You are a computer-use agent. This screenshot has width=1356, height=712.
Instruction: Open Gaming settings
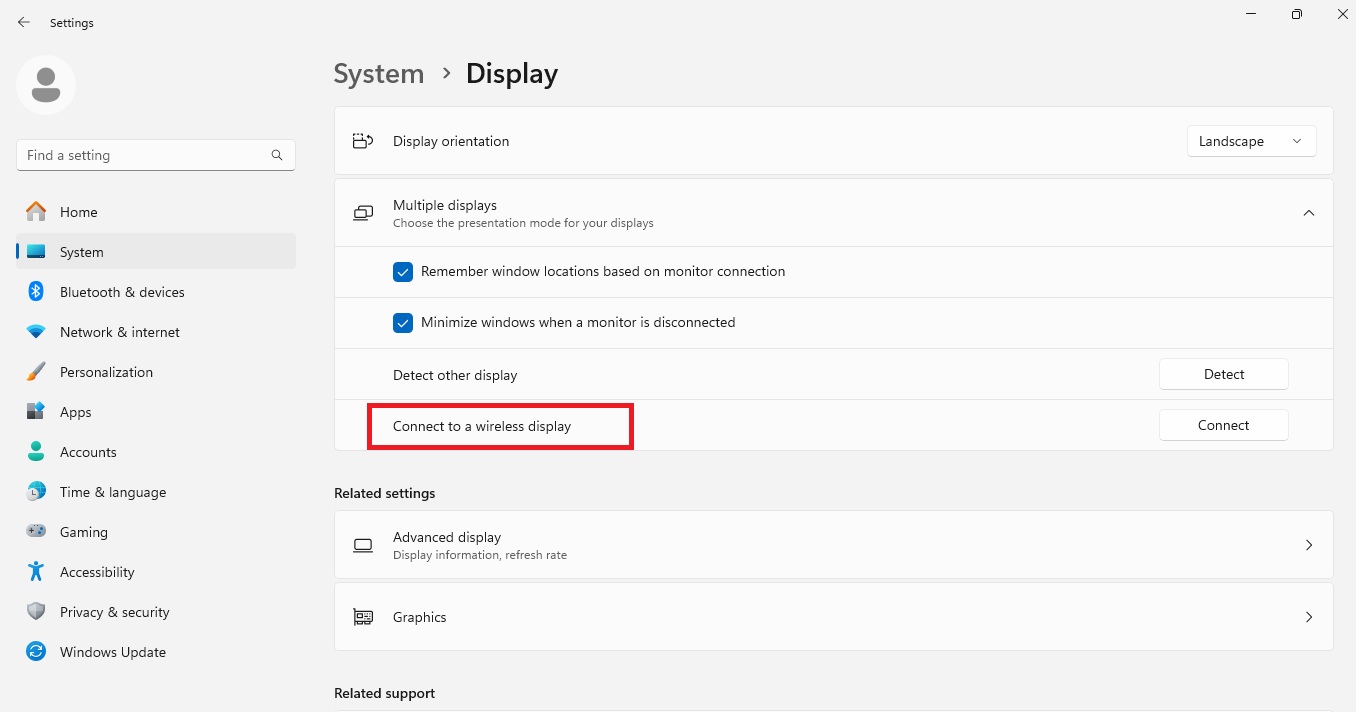point(156,532)
